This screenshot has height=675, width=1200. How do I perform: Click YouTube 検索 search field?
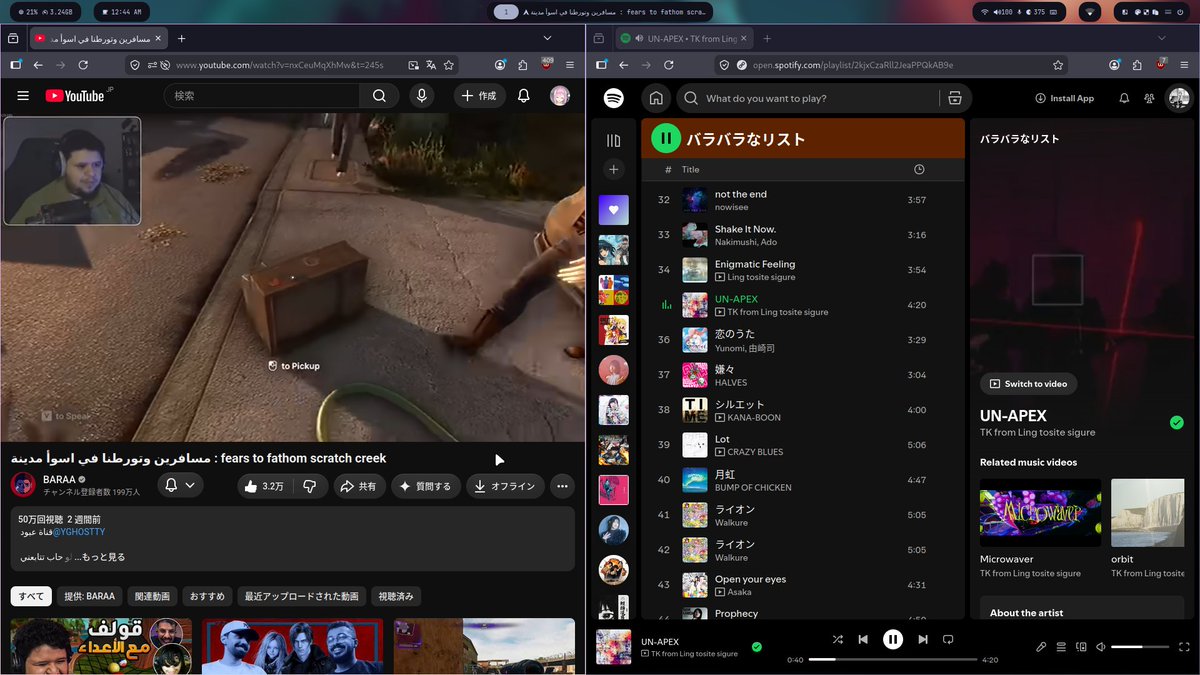[262, 96]
